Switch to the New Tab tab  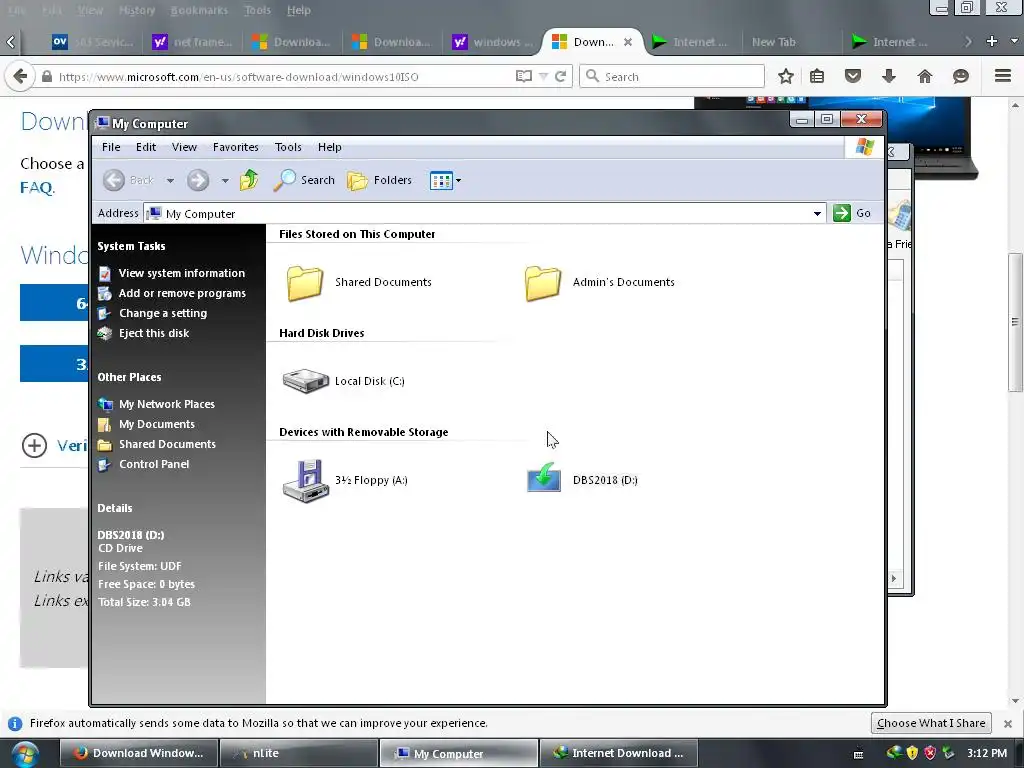(773, 42)
